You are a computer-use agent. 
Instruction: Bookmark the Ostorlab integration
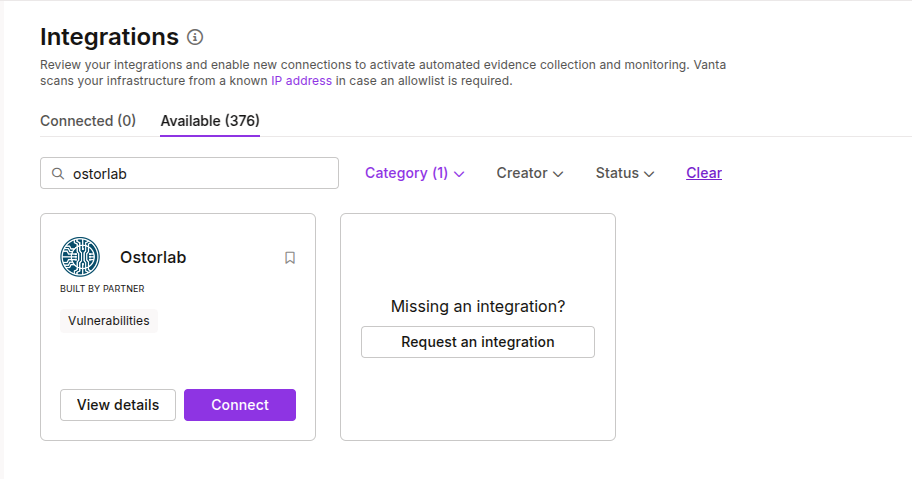(x=290, y=258)
